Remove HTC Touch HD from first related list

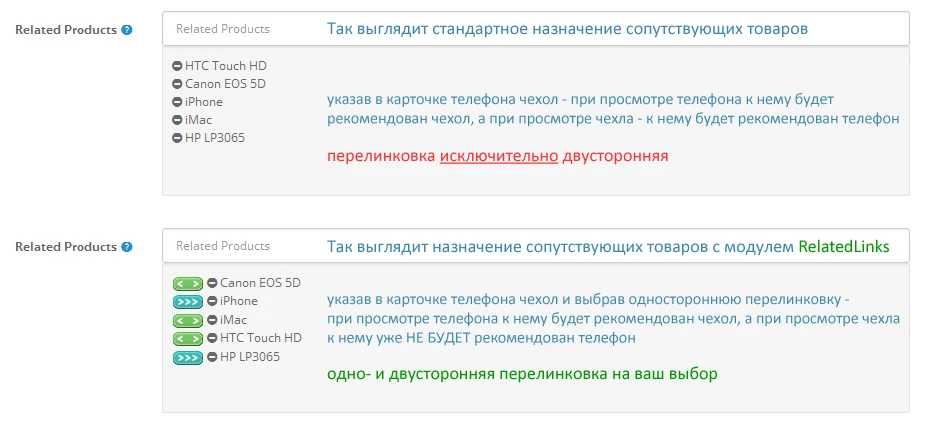coord(177,66)
